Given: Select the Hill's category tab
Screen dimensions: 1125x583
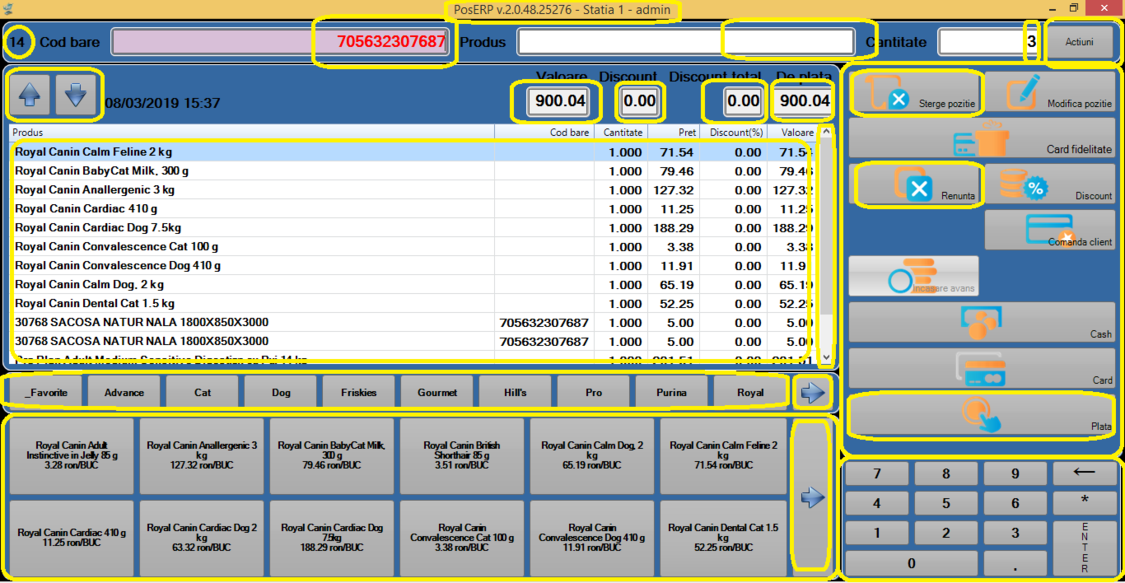Looking at the screenshot, I should point(515,393).
